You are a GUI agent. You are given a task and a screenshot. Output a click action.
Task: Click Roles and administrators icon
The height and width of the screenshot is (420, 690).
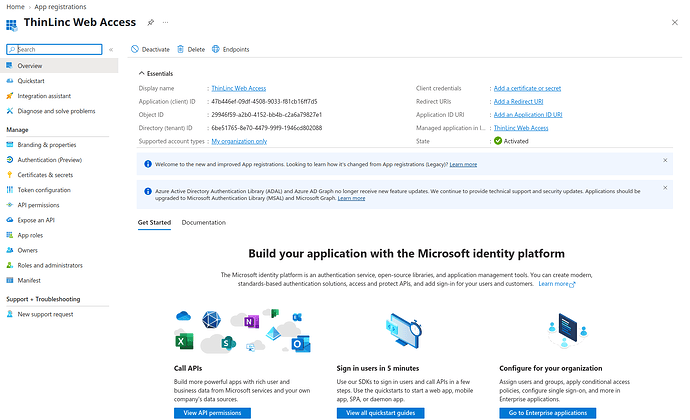click(9, 265)
